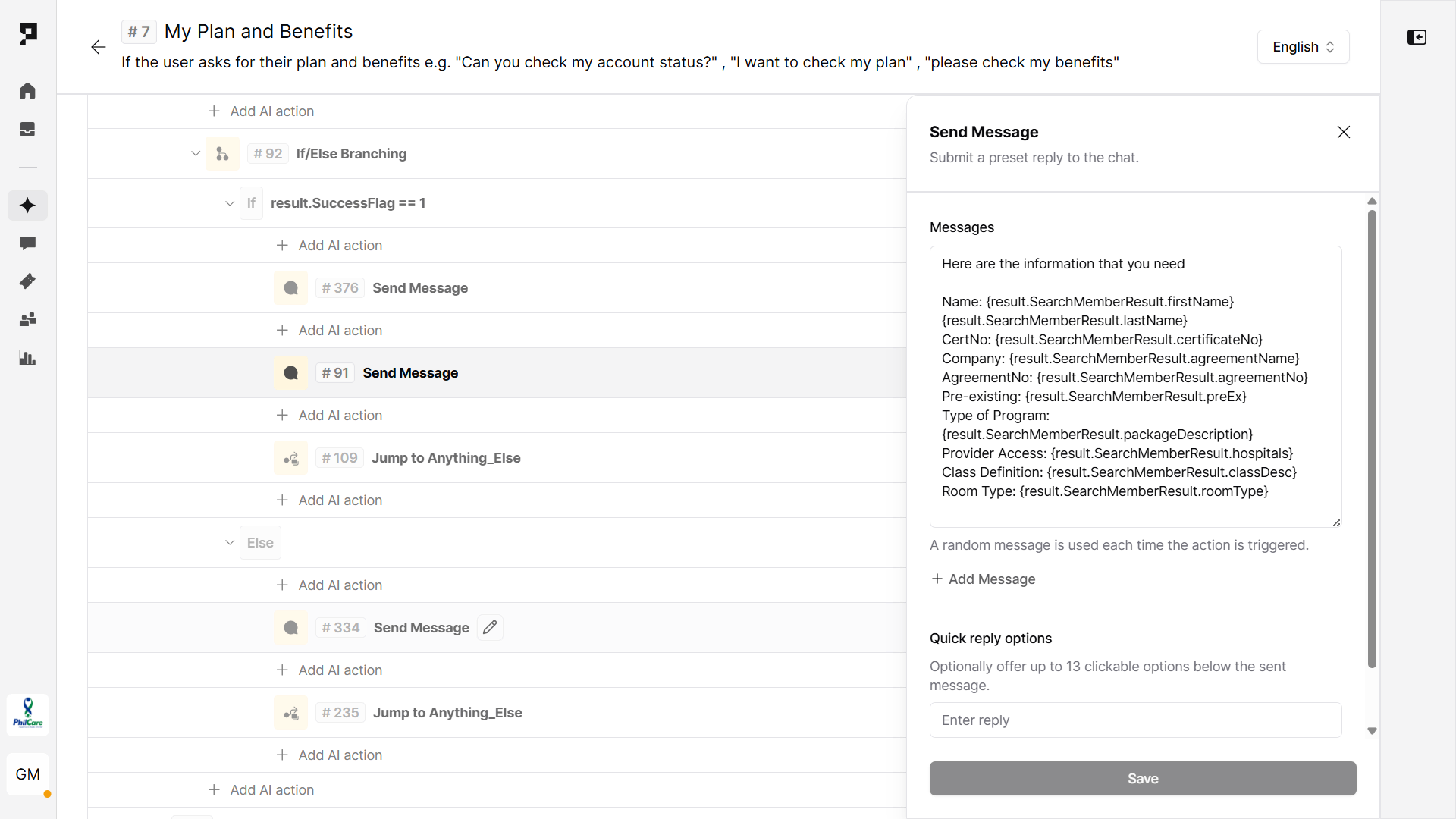
Task: Click the Save button
Action: 1143,779
